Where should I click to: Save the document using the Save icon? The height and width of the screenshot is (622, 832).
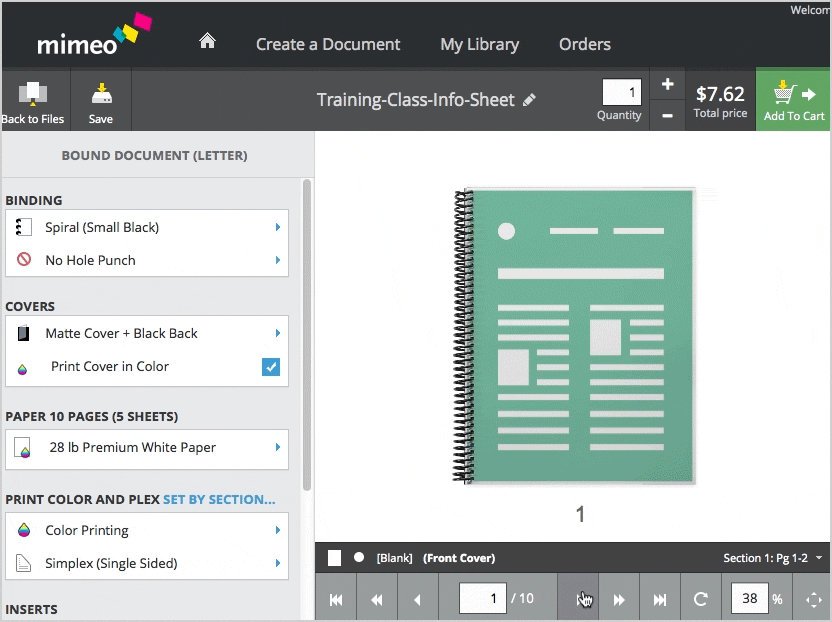point(100,101)
